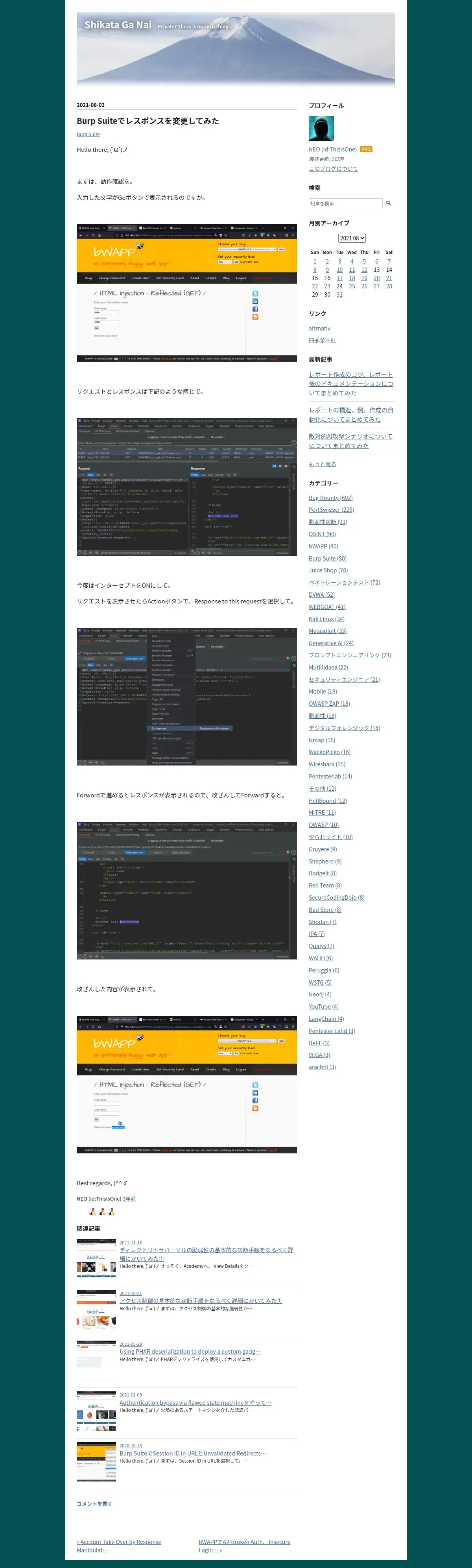Open Nmap (16) category
The width and height of the screenshot is (472, 1568).
323,740
